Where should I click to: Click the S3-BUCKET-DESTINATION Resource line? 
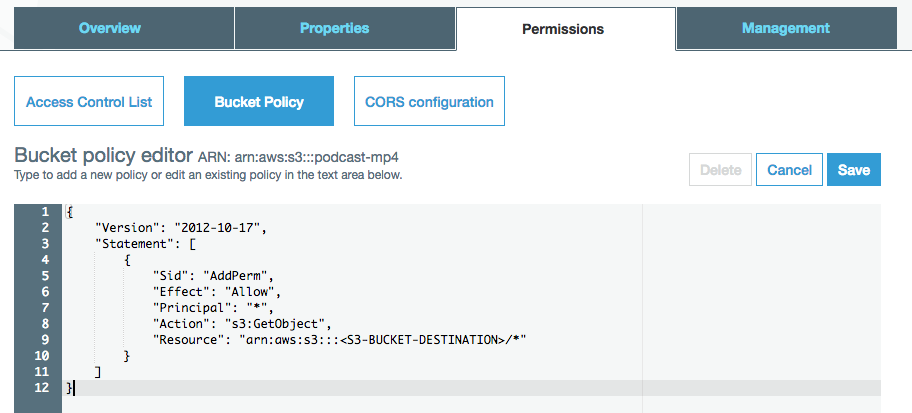click(x=340, y=340)
